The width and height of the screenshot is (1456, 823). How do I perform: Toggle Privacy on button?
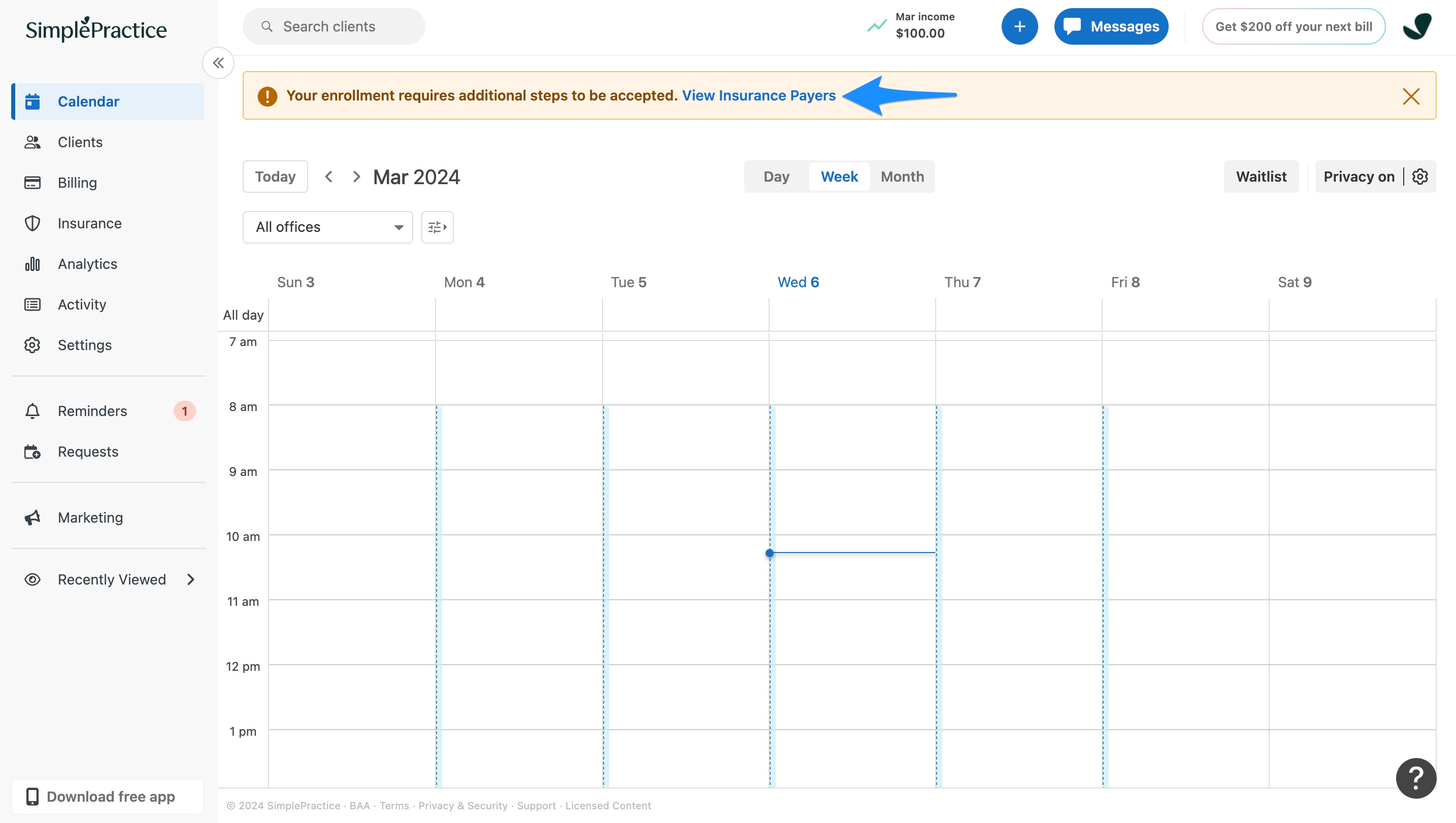(1358, 177)
